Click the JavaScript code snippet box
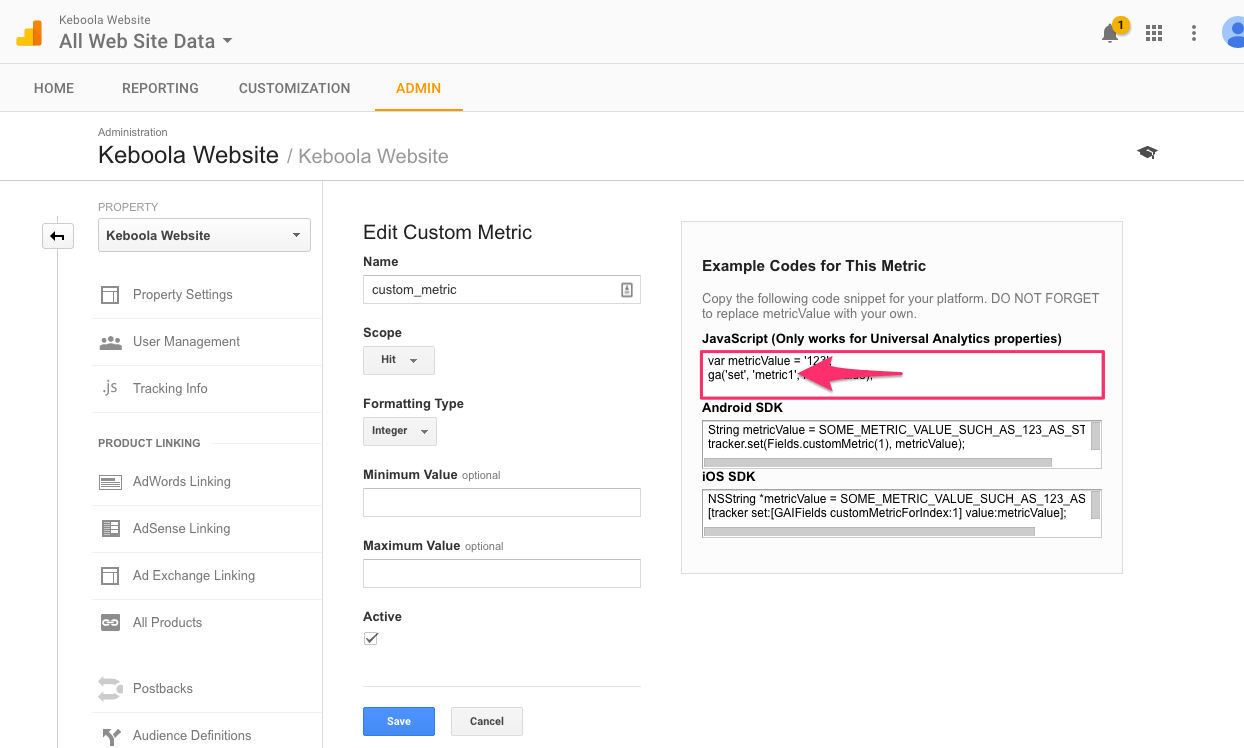 tap(902, 374)
